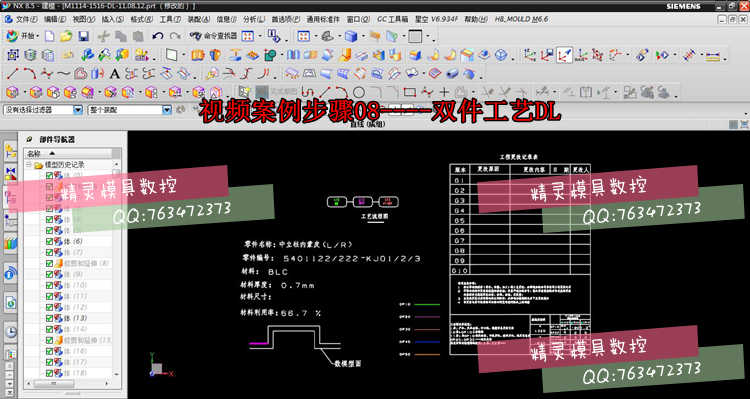The image size is (750, 399).
Task: Expand dropdown arrow next to the grey square icon
Action: point(427,36)
